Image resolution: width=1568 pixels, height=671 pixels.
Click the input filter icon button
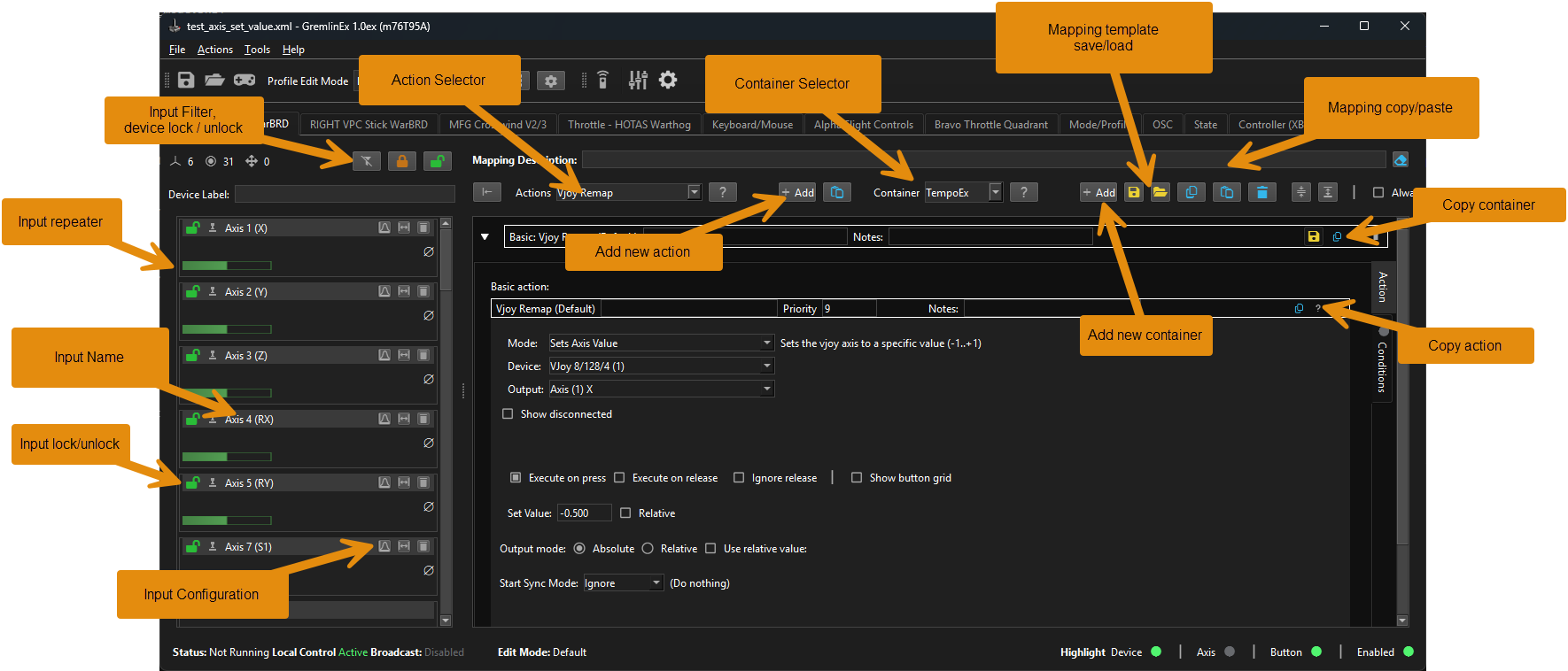pos(367,161)
